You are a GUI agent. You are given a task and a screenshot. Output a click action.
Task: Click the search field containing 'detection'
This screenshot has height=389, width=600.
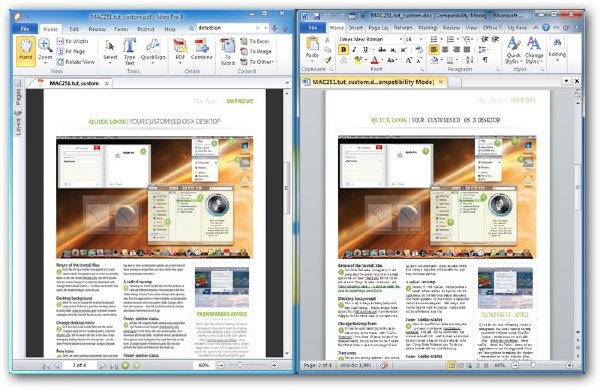(x=227, y=28)
